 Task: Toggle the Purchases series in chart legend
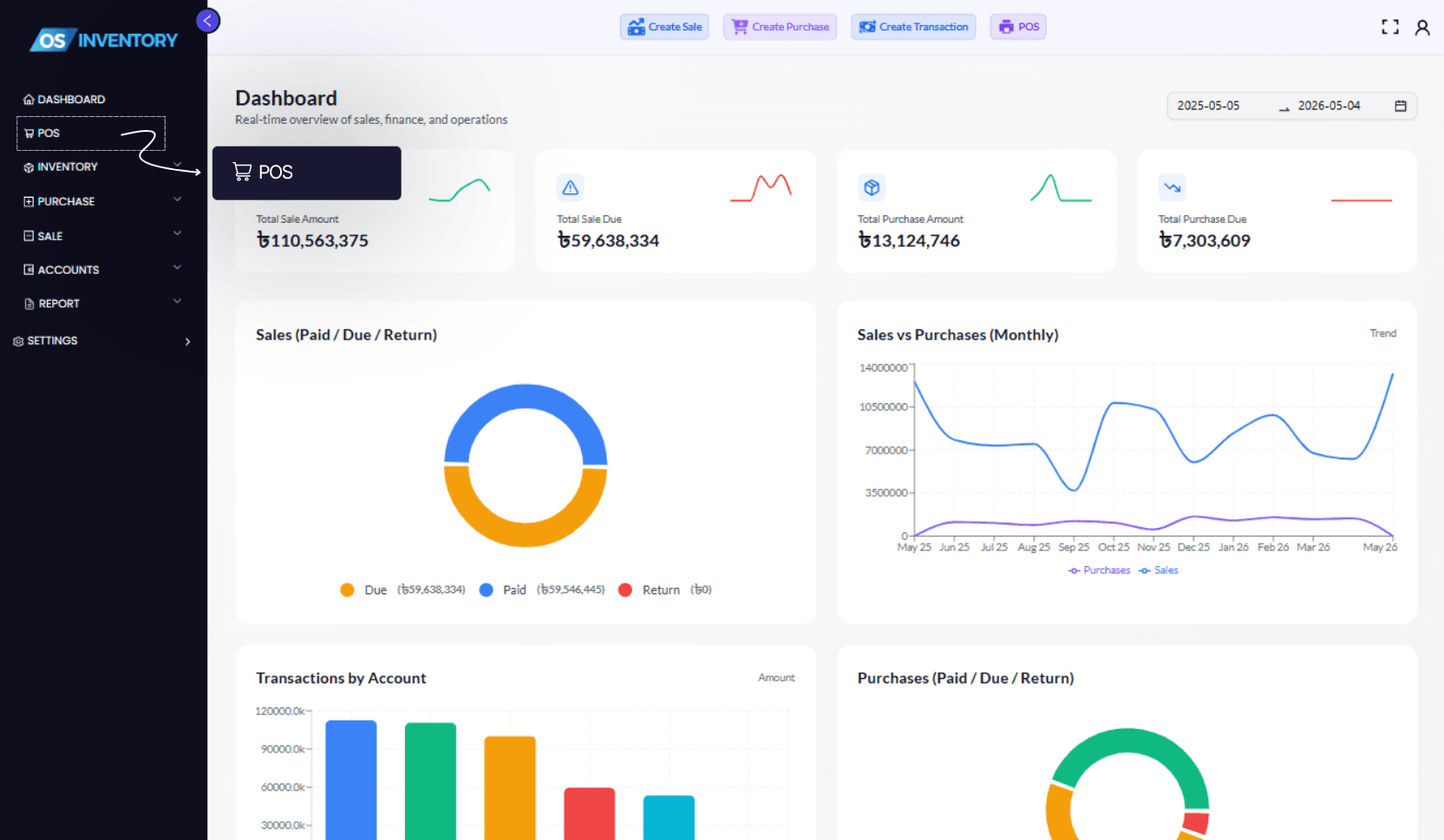point(1099,570)
